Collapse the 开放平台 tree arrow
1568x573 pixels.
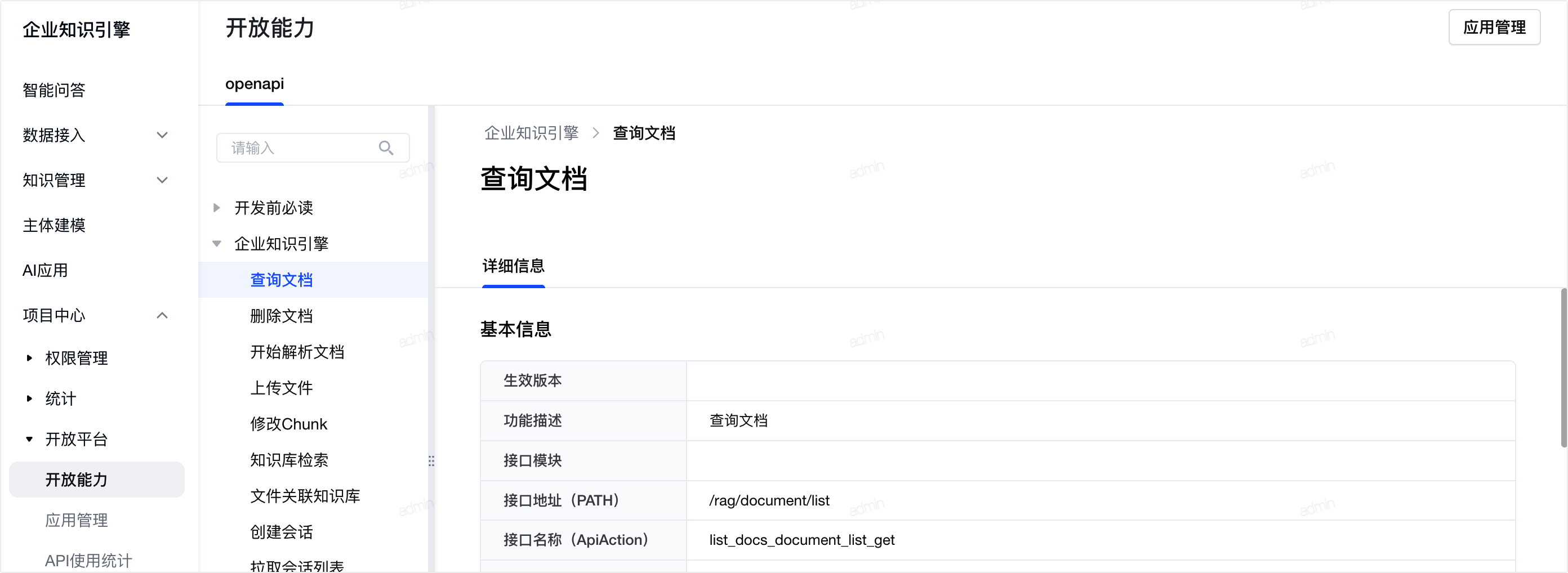[x=29, y=439]
